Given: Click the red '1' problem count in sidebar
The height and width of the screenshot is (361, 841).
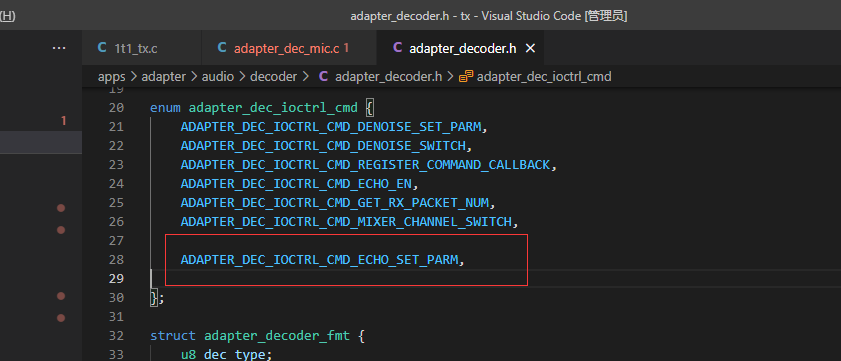Looking at the screenshot, I should pyautogui.click(x=63, y=121).
